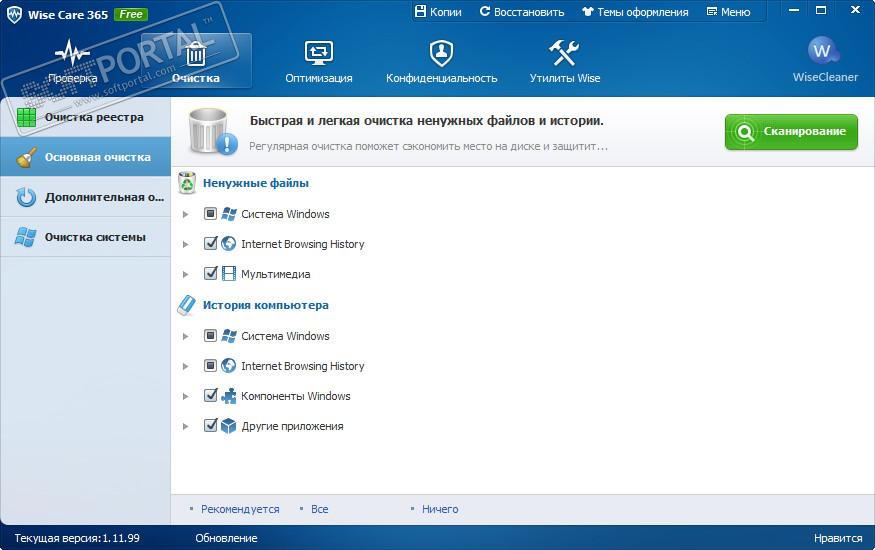Select Очистка реестра in sidebar
Image resolution: width=875 pixels, height=550 pixels.
85,117
